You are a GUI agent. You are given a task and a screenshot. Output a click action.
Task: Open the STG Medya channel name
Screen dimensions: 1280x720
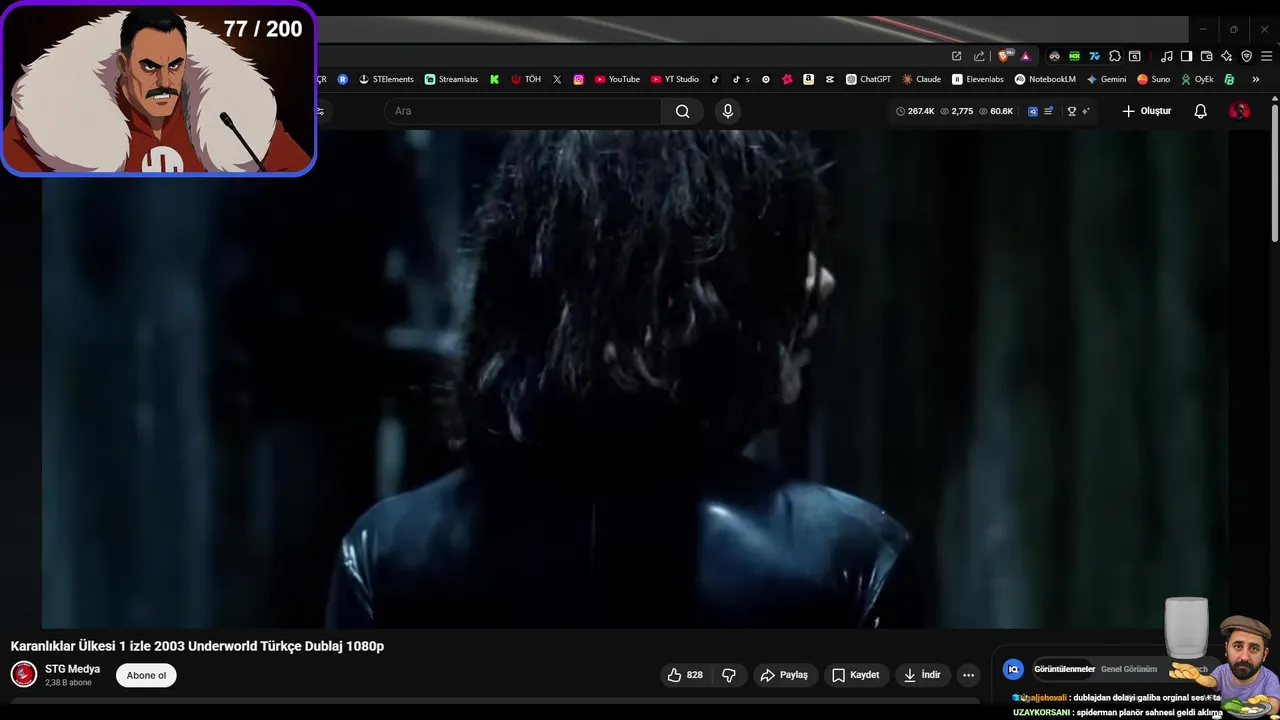(72, 669)
